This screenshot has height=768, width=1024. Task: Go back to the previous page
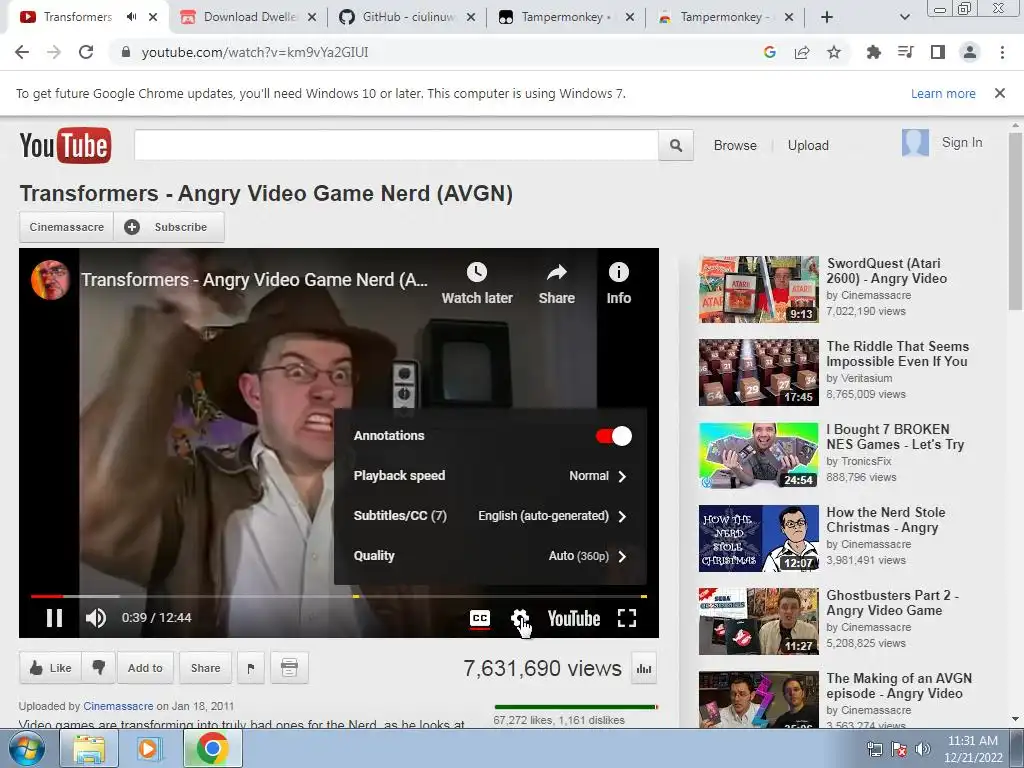pos(22,52)
